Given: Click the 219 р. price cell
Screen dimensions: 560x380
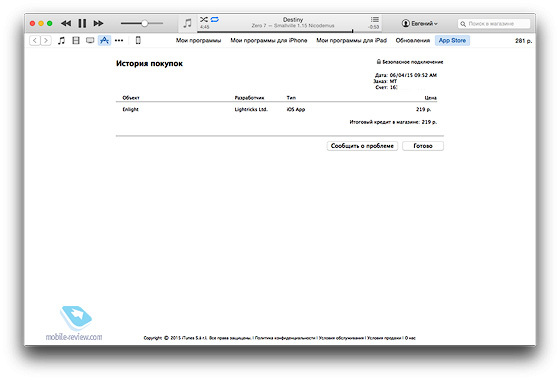Looking at the screenshot, I should coord(424,109).
